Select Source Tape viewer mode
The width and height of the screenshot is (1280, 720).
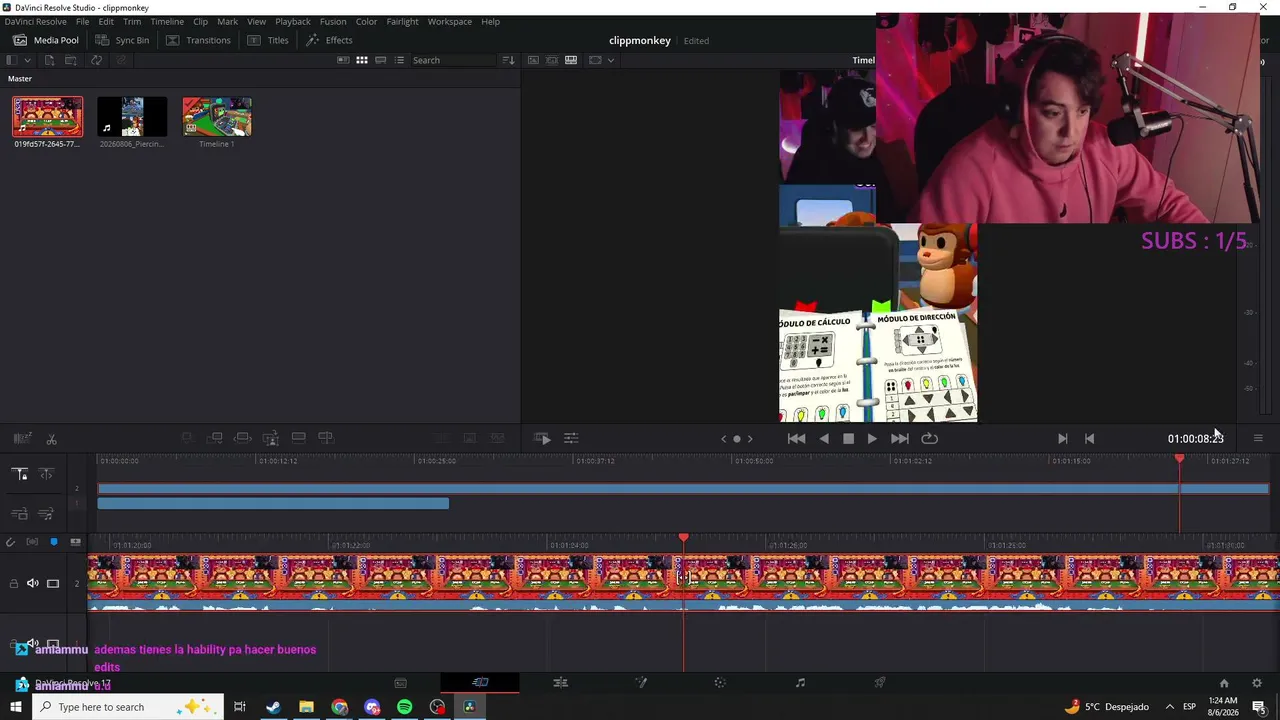pos(552,60)
